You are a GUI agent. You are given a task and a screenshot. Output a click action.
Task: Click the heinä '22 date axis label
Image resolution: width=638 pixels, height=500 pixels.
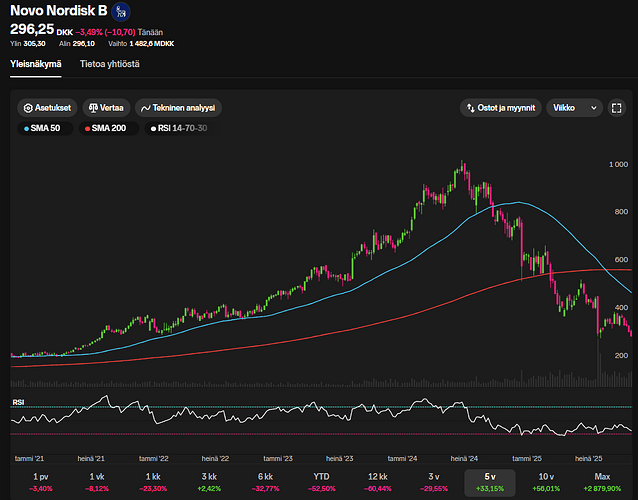(x=216, y=459)
